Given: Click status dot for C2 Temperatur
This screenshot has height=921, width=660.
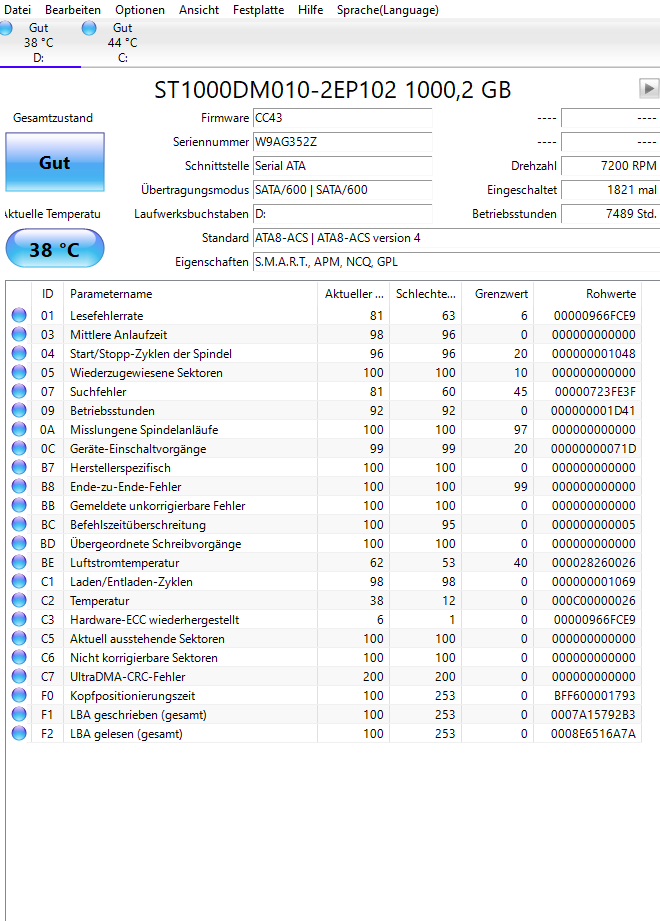Looking at the screenshot, I should click(x=19, y=600).
